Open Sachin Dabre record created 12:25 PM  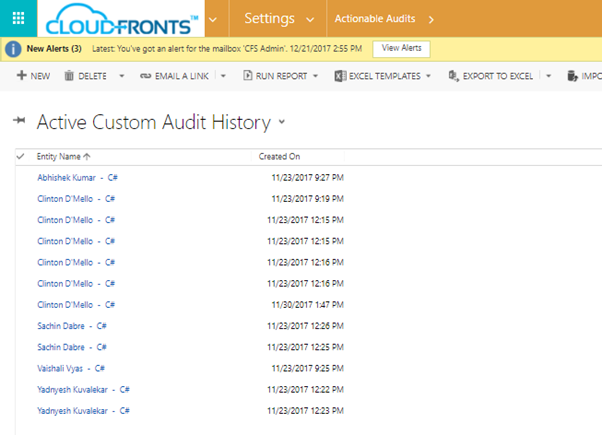(x=72, y=347)
